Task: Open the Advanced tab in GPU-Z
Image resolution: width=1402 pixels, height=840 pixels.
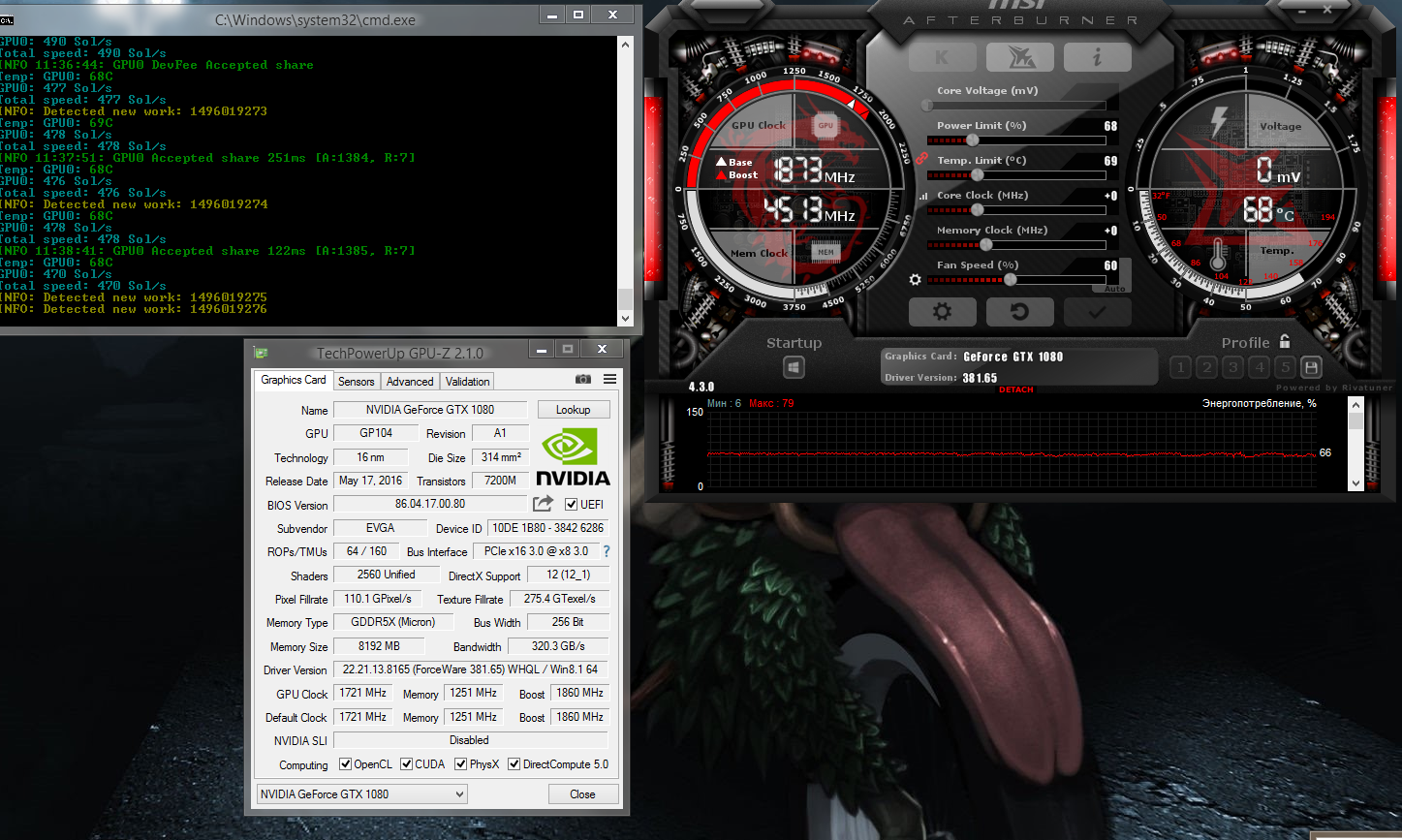Action: click(410, 382)
